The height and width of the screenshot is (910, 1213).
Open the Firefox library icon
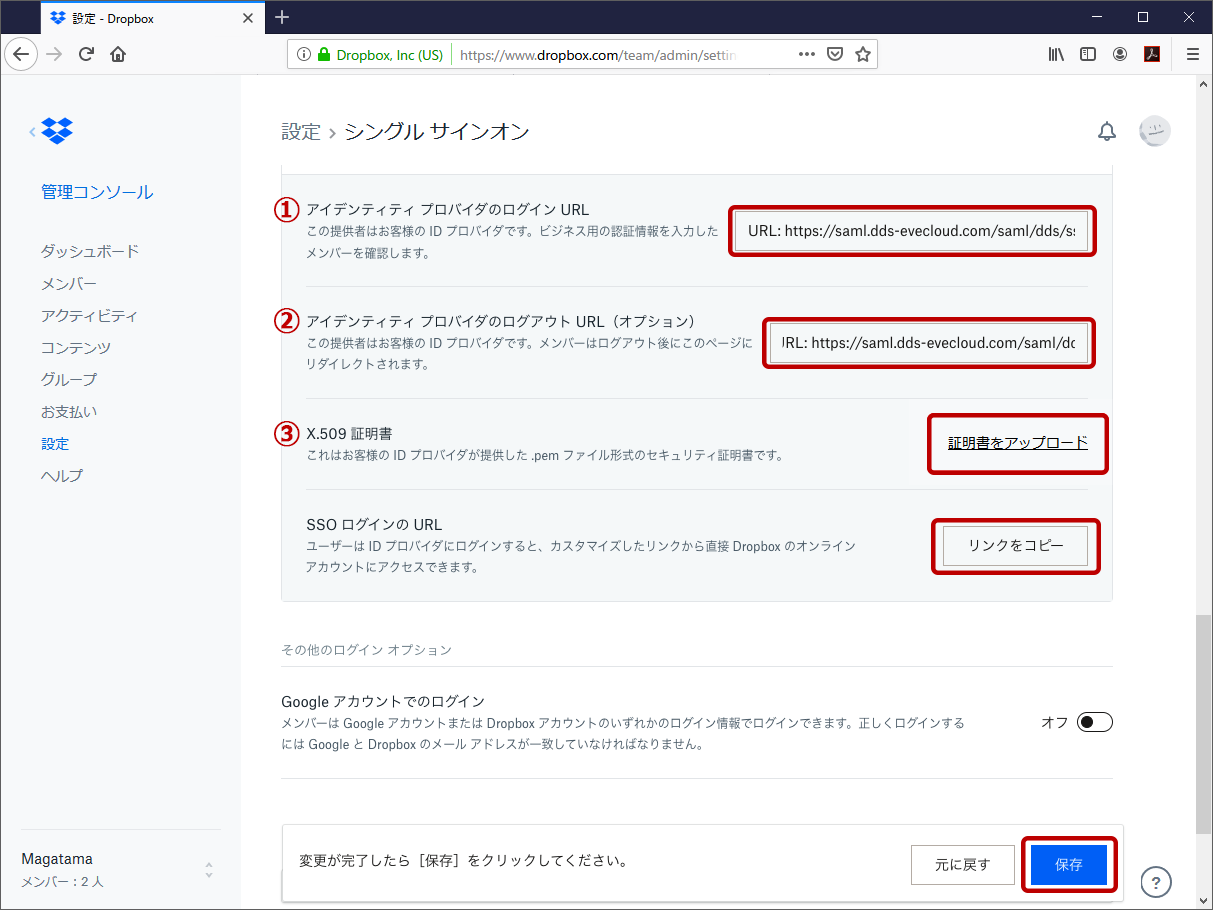tap(1056, 55)
